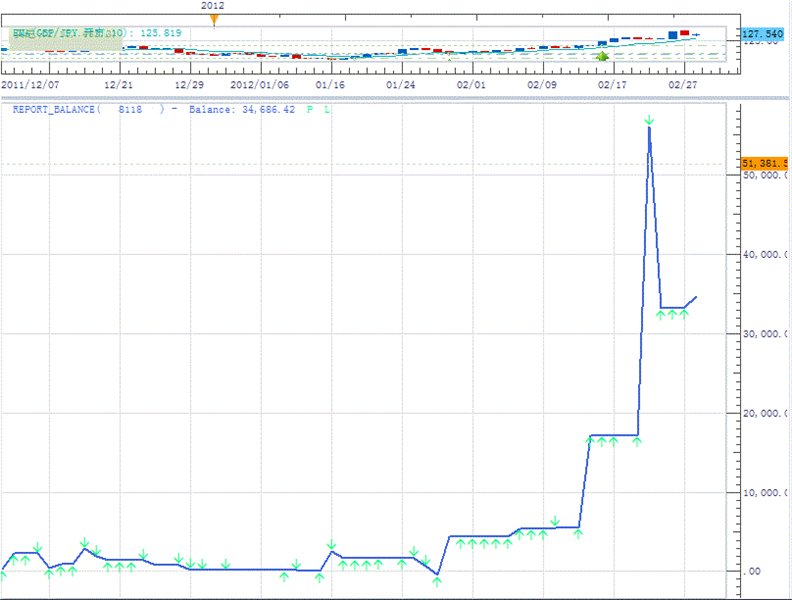Image resolution: width=792 pixels, height=600 pixels.
Task: Click the orange 2012 year marker triangle
Action: 213,18
